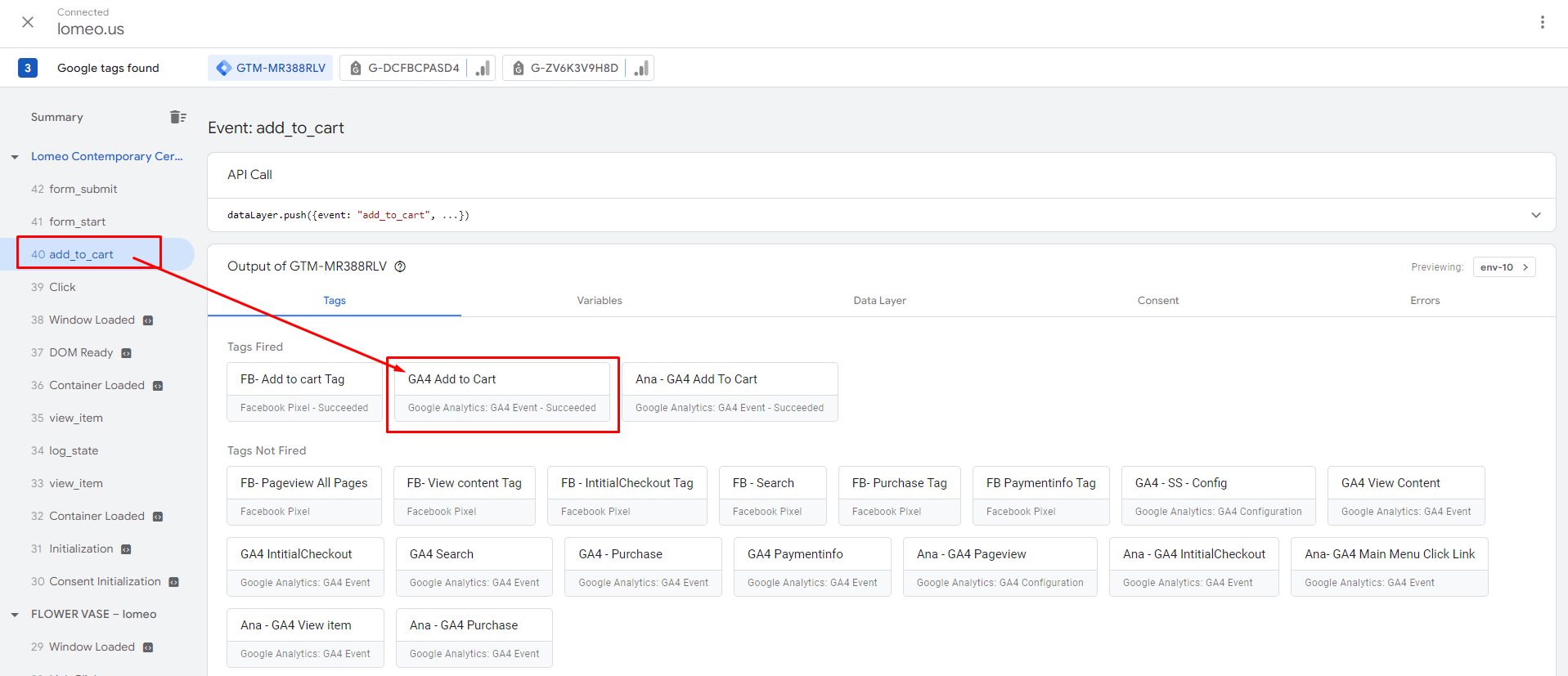The image size is (1568, 676).
Task: Clear the event list with trash icon
Action: coord(177,117)
